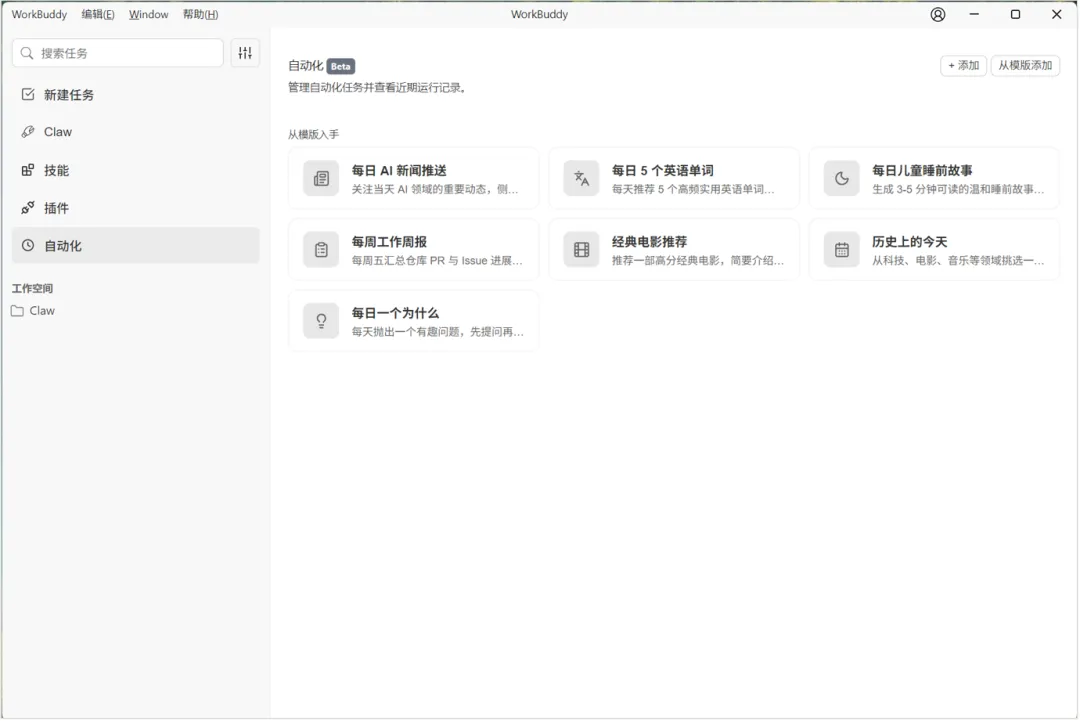Click the description 从科技、电影、音乐等领域挑选
The width and height of the screenshot is (1080, 721).
coord(958,261)
